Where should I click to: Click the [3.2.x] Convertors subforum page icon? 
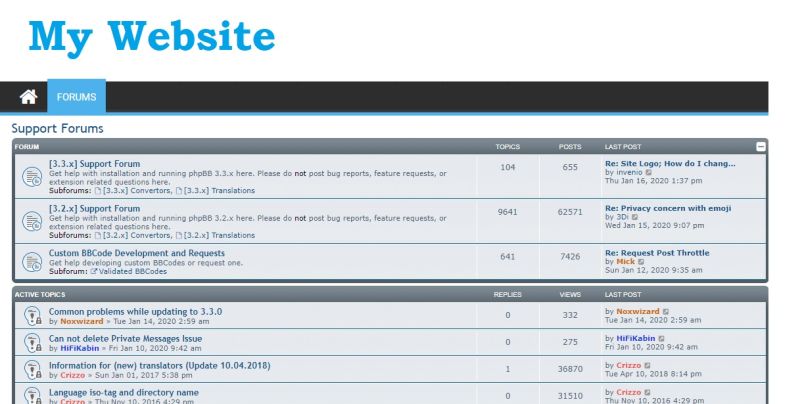pos(98,236)
